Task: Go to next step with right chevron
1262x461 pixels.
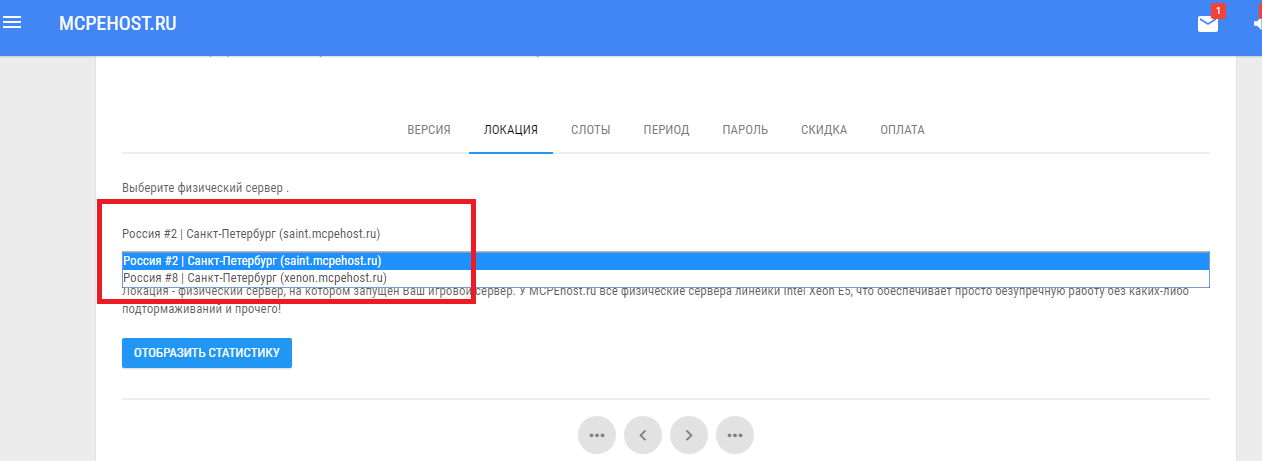Action: click(689, 435)
